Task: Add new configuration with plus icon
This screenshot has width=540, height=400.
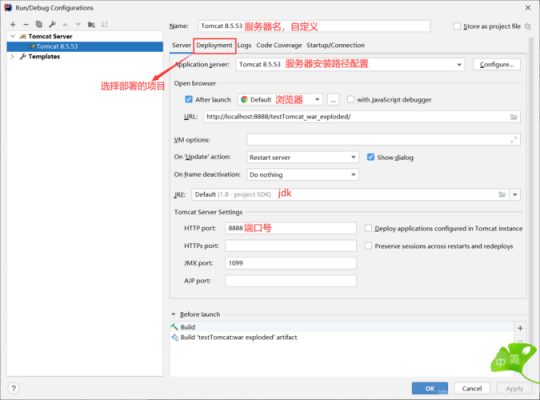Action: [x=13, y=24]
